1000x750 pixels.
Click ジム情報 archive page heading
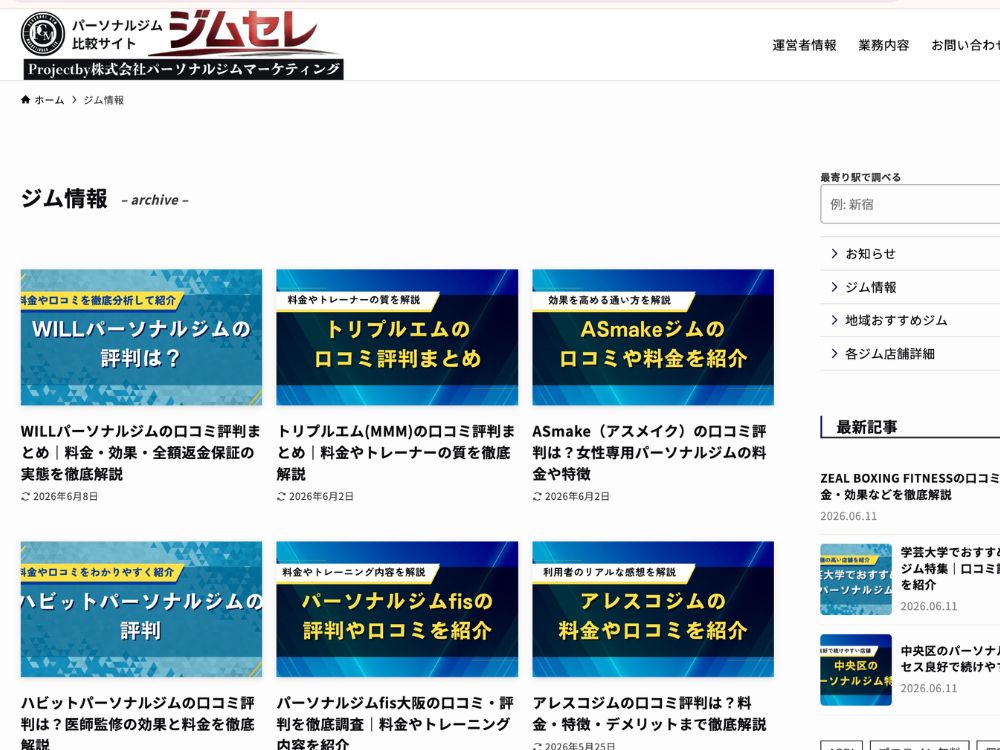click(x=64, y=198)
